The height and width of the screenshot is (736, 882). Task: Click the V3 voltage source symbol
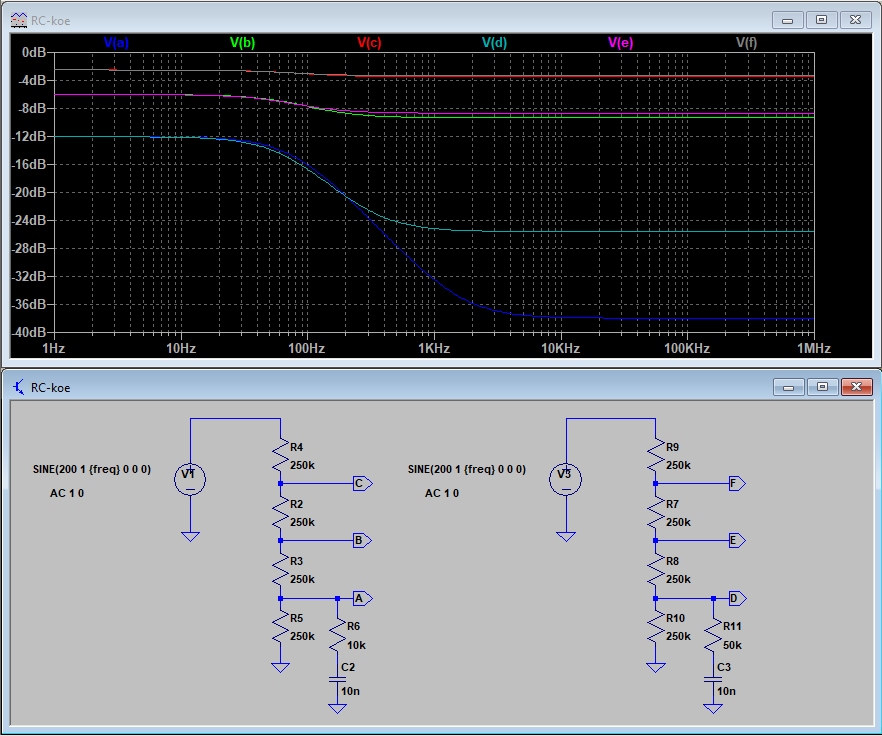point(566,480)
